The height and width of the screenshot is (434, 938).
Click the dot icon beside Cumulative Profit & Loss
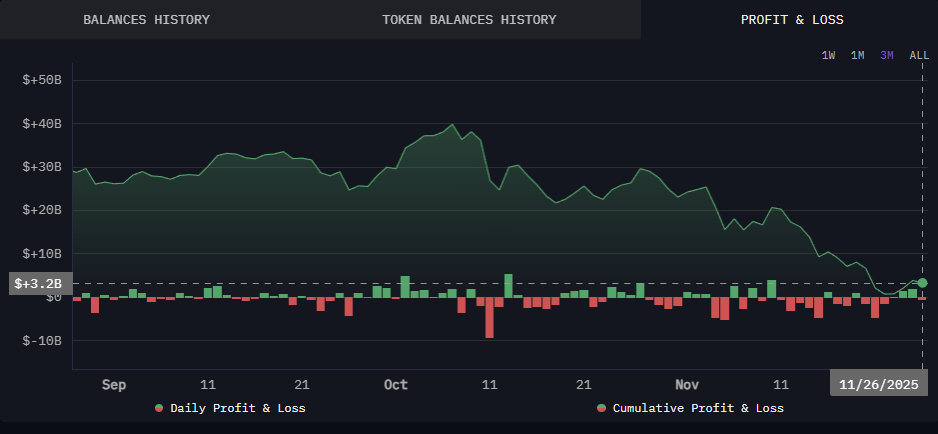[601, 408]
